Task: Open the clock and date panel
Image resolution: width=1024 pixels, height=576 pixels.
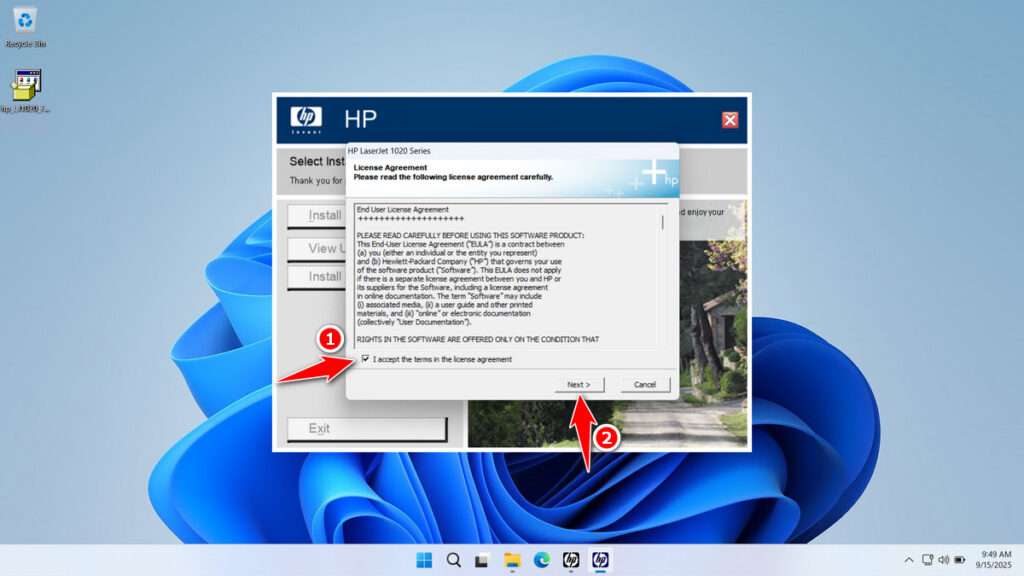Action: (x=993, y=560)
